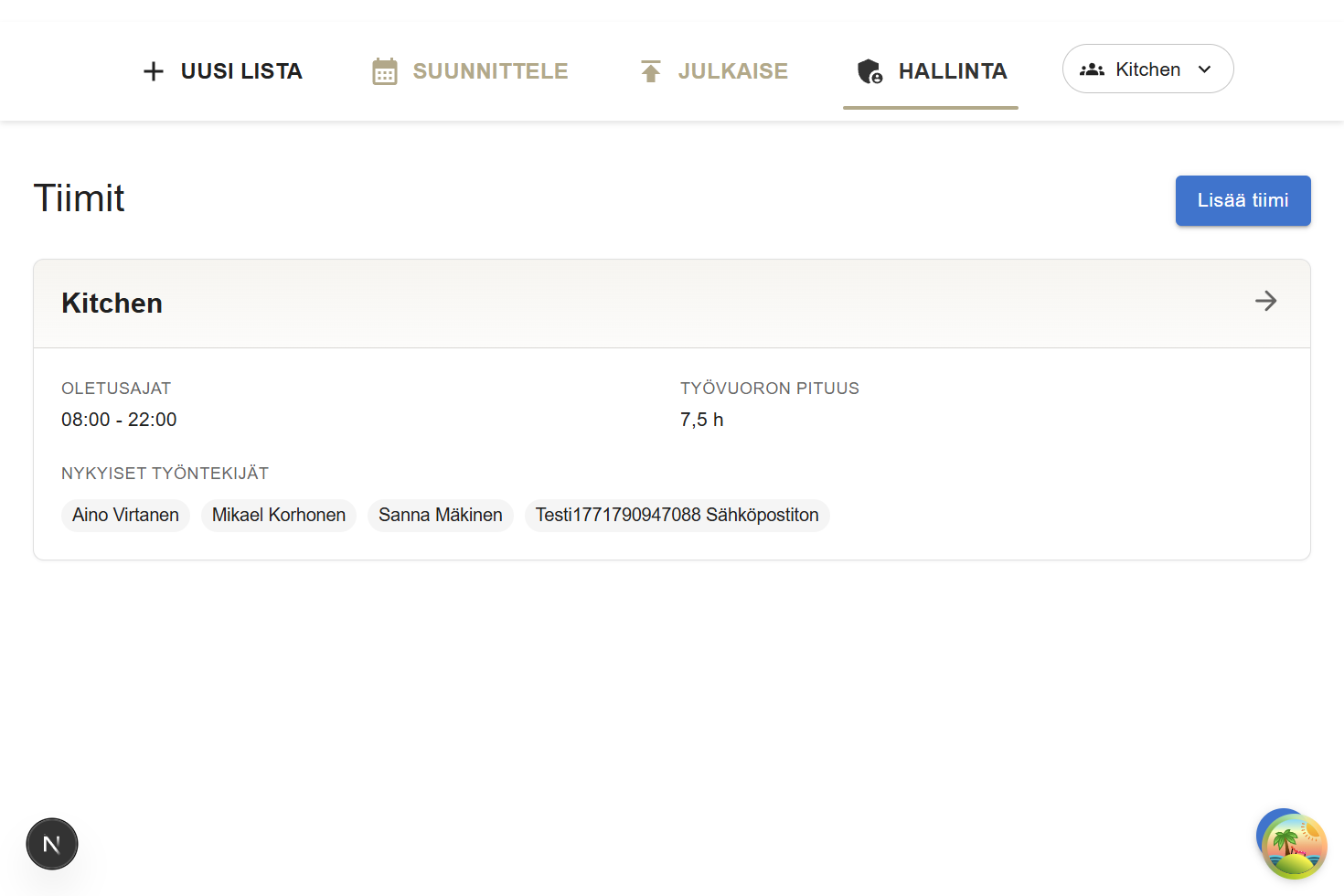
Task: Click the plus icon beside UUSI LISTA
Action: [x=154, y=71]
